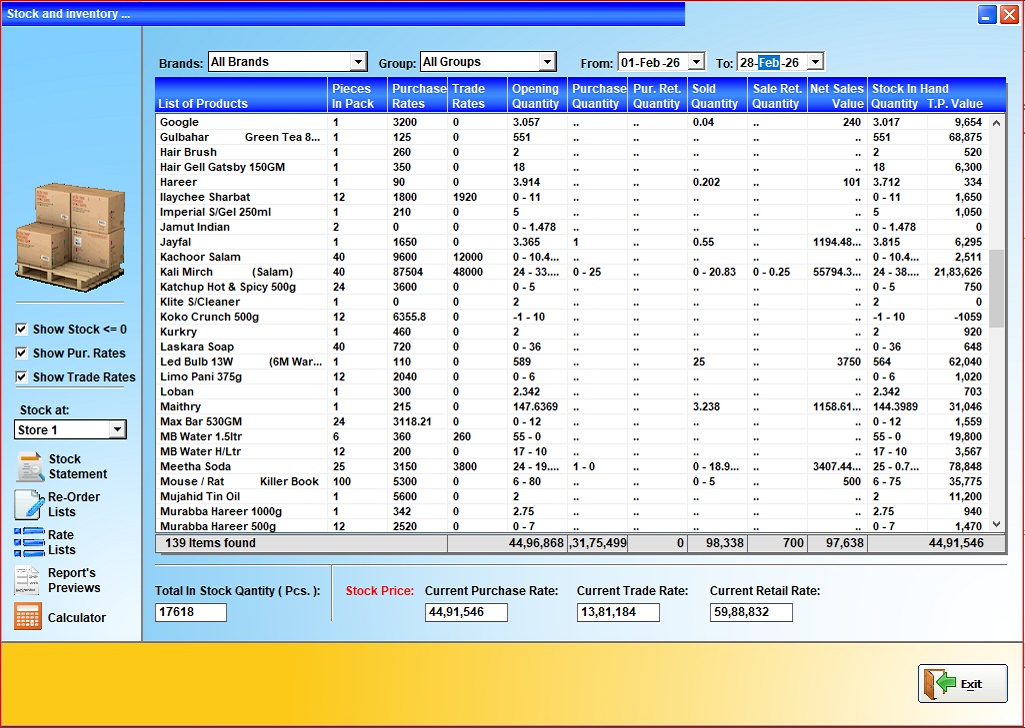
Task: Select the Led Bulb 13W row
Action: (572, 362)
